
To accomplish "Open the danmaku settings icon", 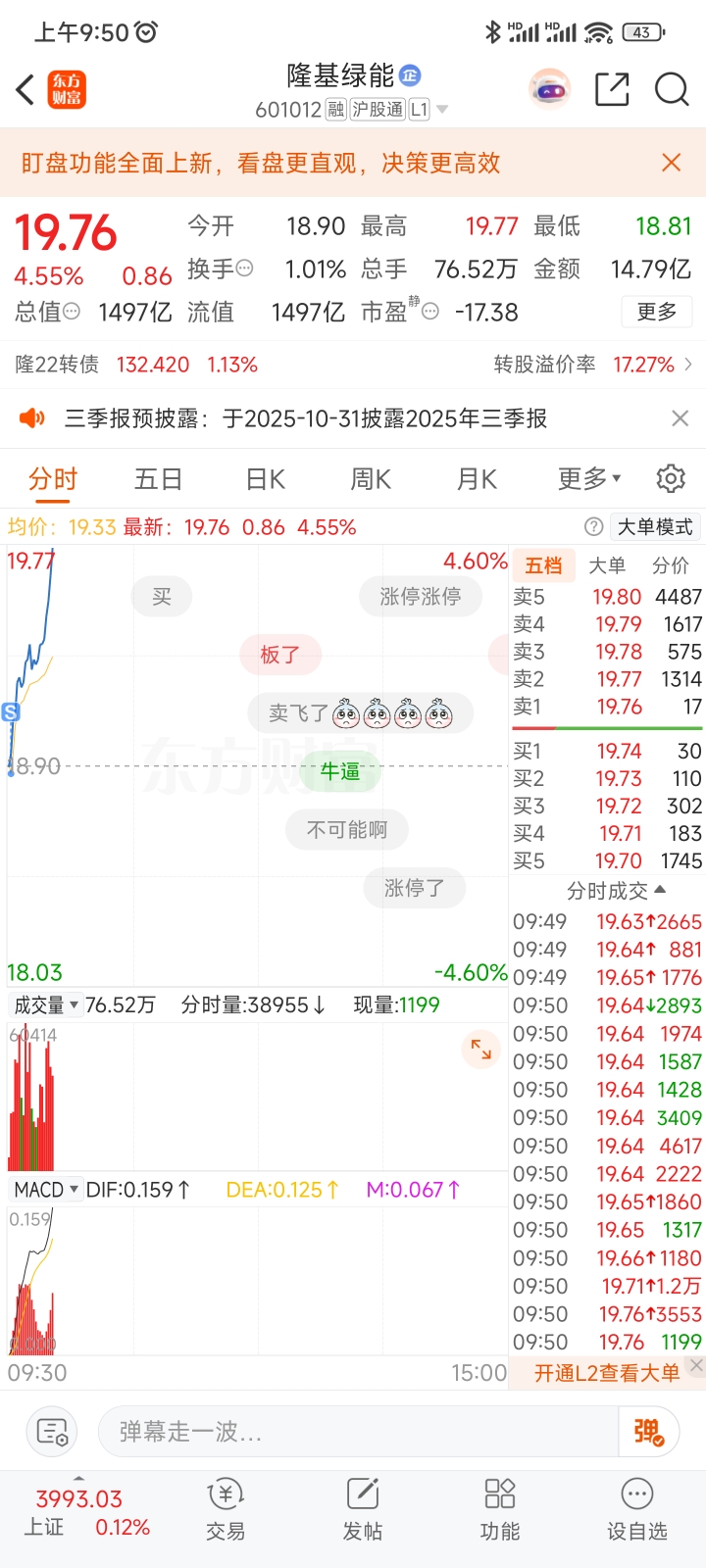I will click(x=52, y=1432).
